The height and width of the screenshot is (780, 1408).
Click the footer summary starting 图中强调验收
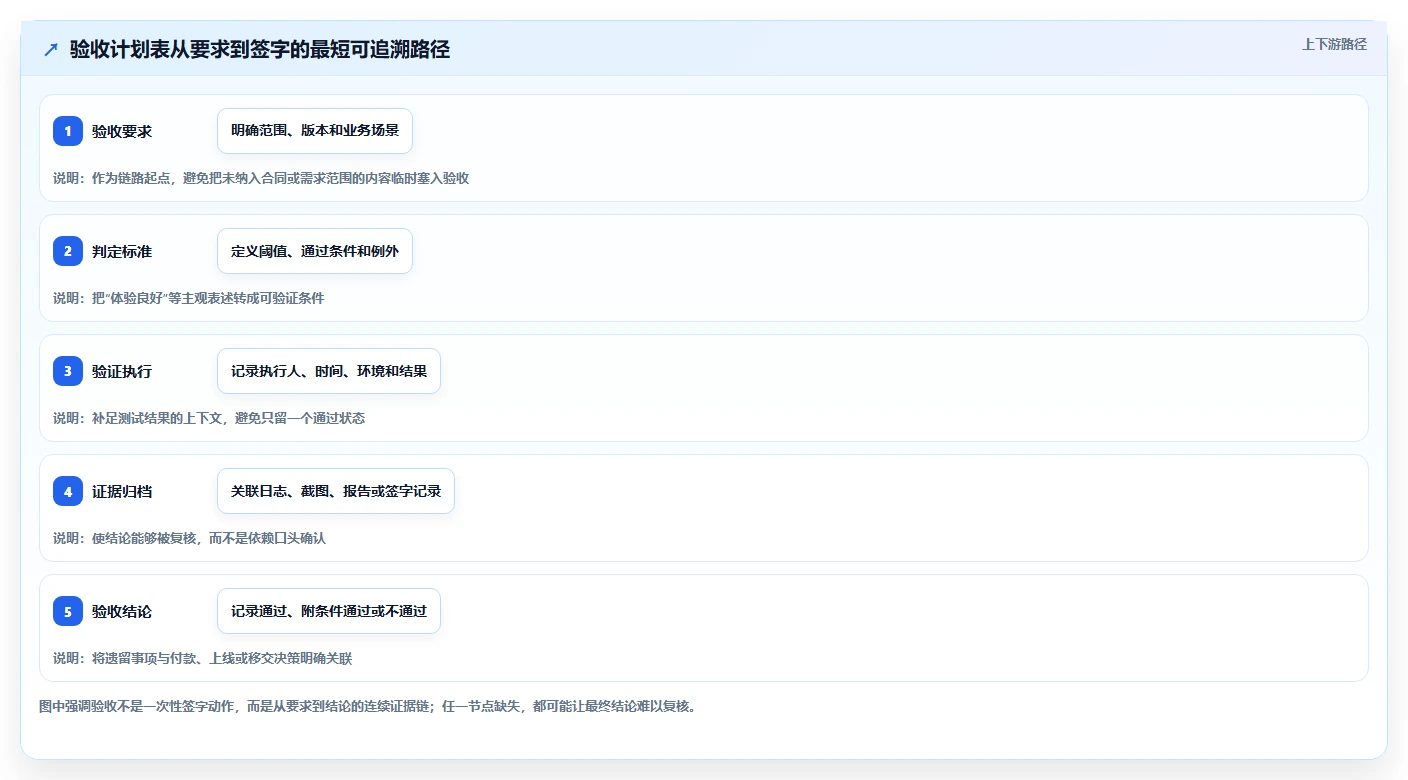[367, 706]
